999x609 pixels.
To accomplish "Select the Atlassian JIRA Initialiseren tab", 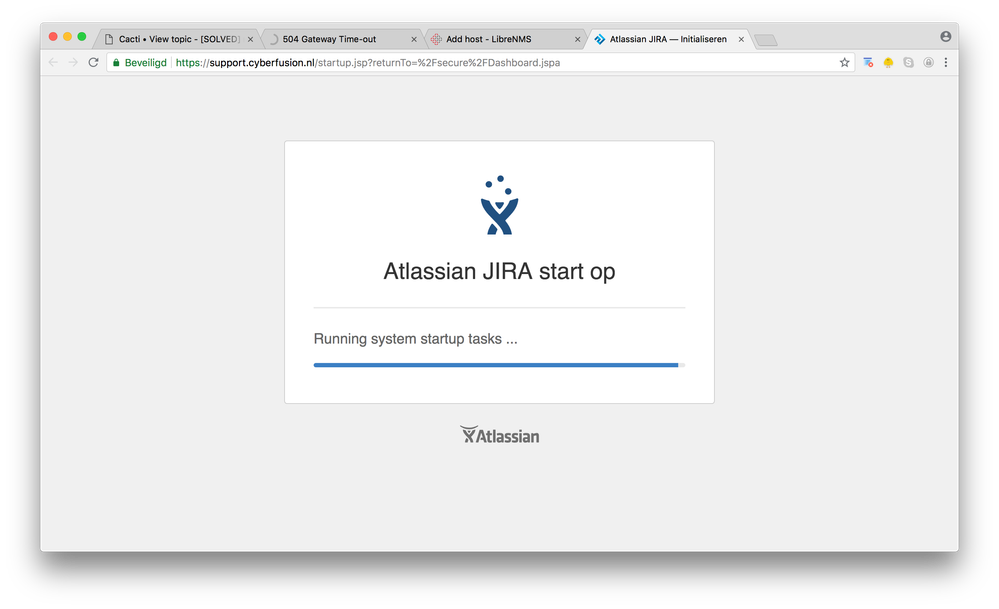I will point(668,39).
